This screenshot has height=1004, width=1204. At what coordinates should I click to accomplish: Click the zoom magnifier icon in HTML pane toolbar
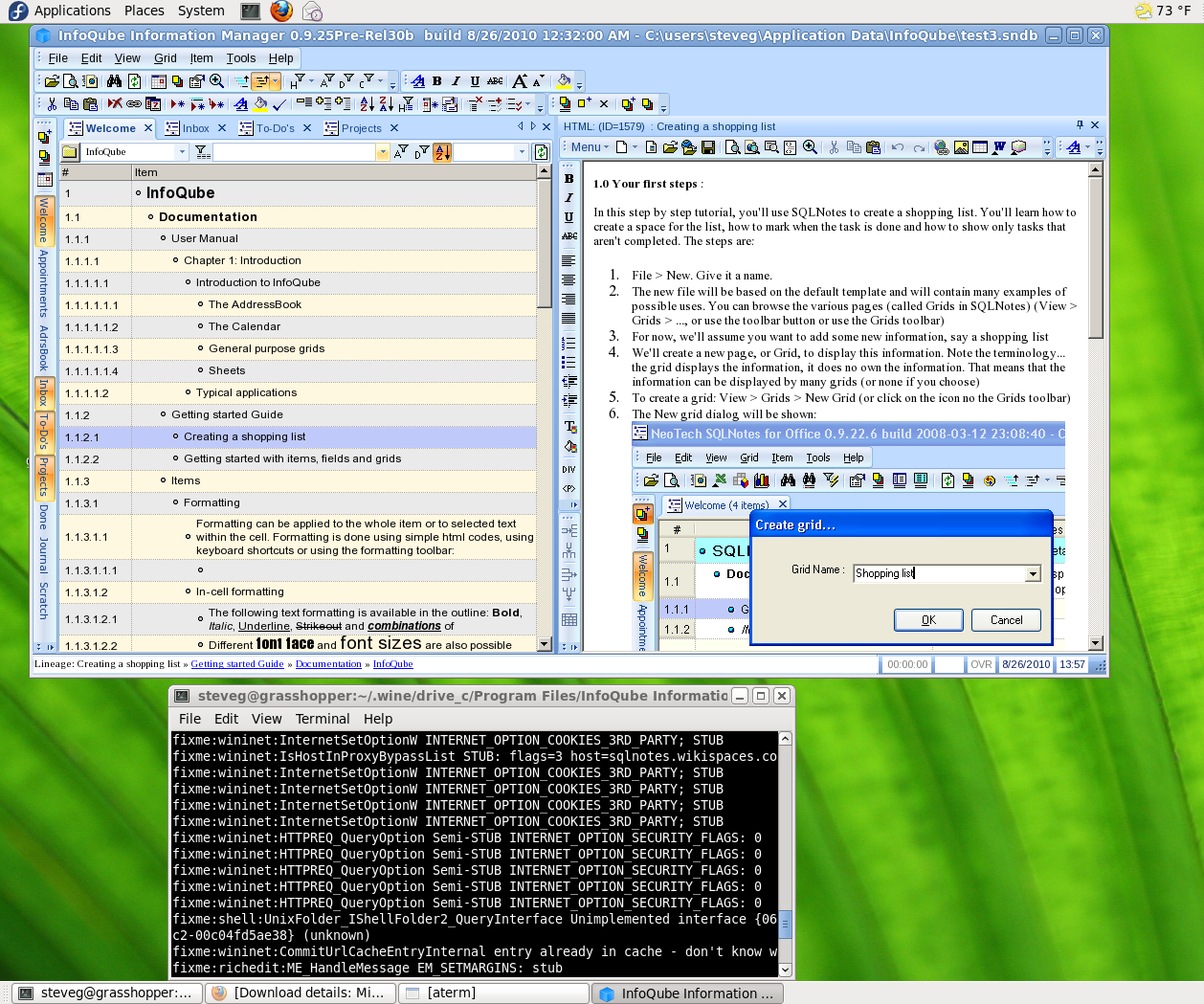pos(810,147)
